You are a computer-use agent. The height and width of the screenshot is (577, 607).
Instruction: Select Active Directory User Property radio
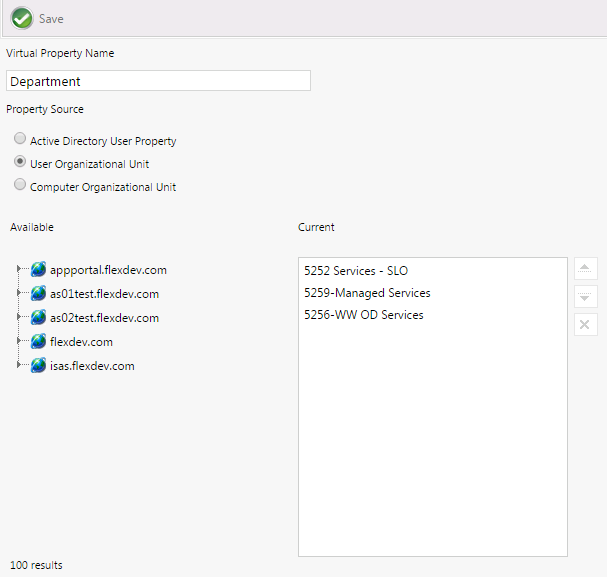(x=20, y=139)
